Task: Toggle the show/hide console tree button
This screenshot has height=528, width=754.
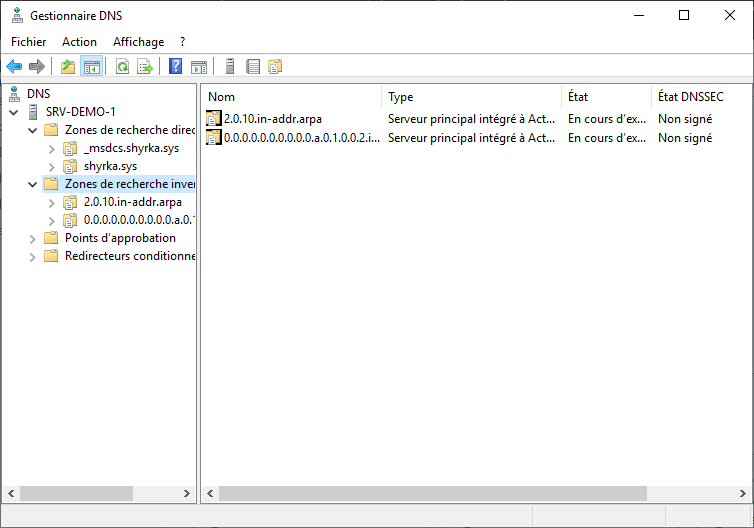Action: [x=91, y=67]
